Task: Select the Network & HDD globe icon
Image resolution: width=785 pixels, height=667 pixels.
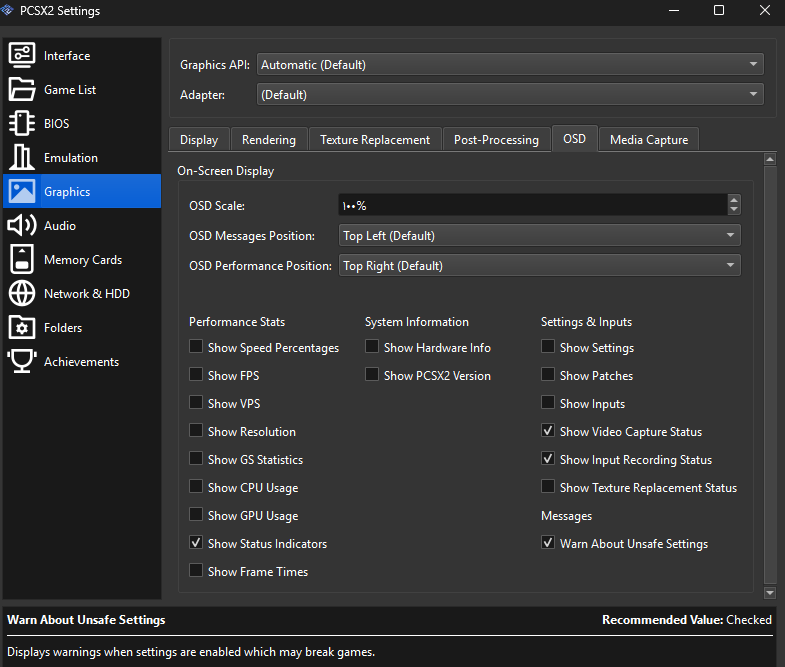Action: coord(22,293)
